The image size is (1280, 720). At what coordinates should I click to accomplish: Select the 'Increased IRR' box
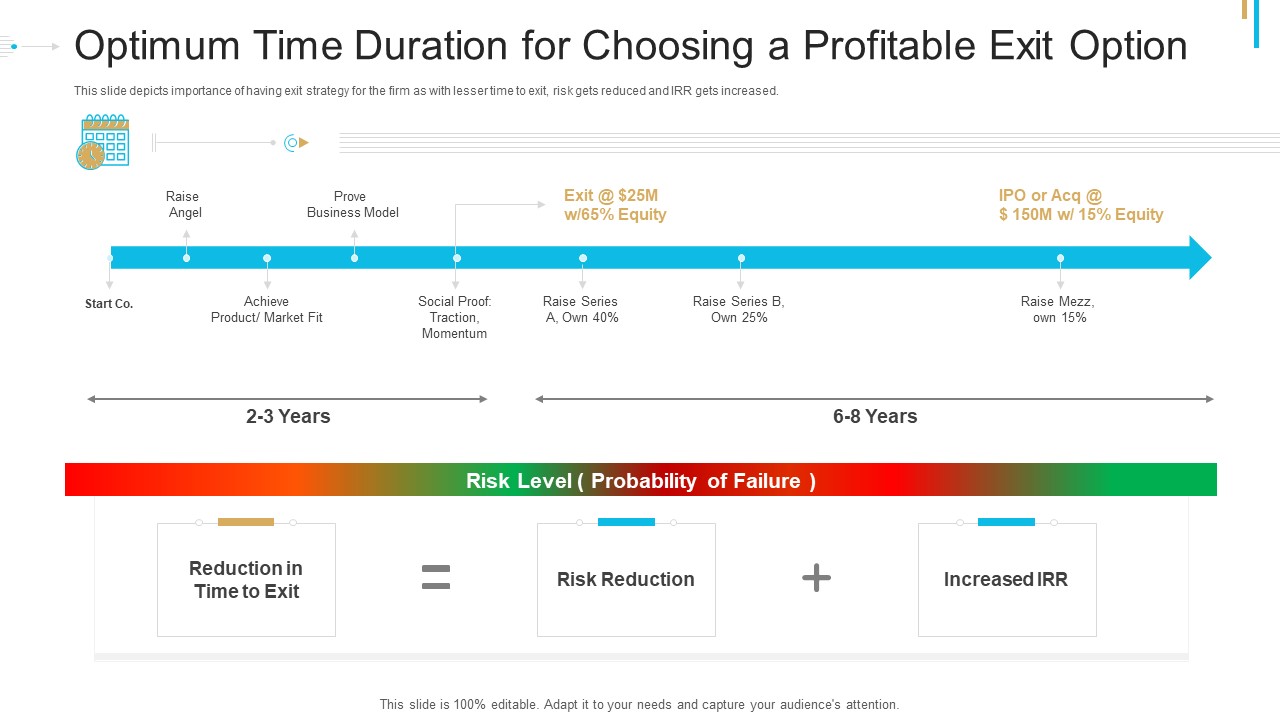[x=1007, y=580]
